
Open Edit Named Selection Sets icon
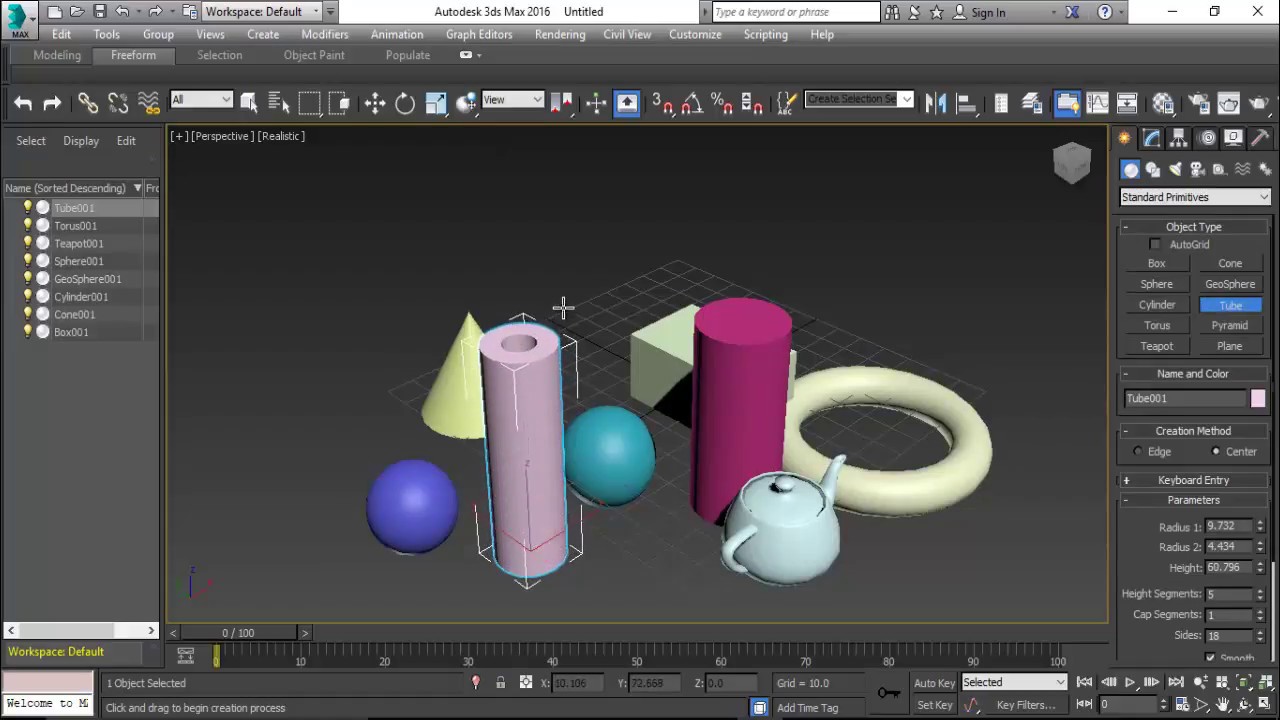pos(787,102)
